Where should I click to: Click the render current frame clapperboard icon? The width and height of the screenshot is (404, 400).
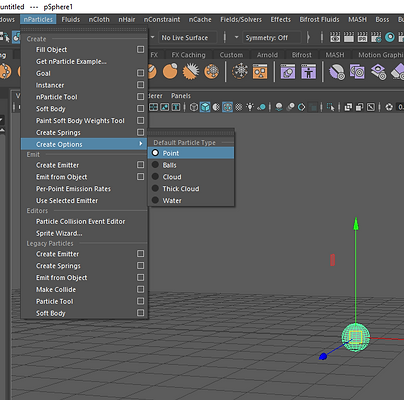(x=349, y=37)
